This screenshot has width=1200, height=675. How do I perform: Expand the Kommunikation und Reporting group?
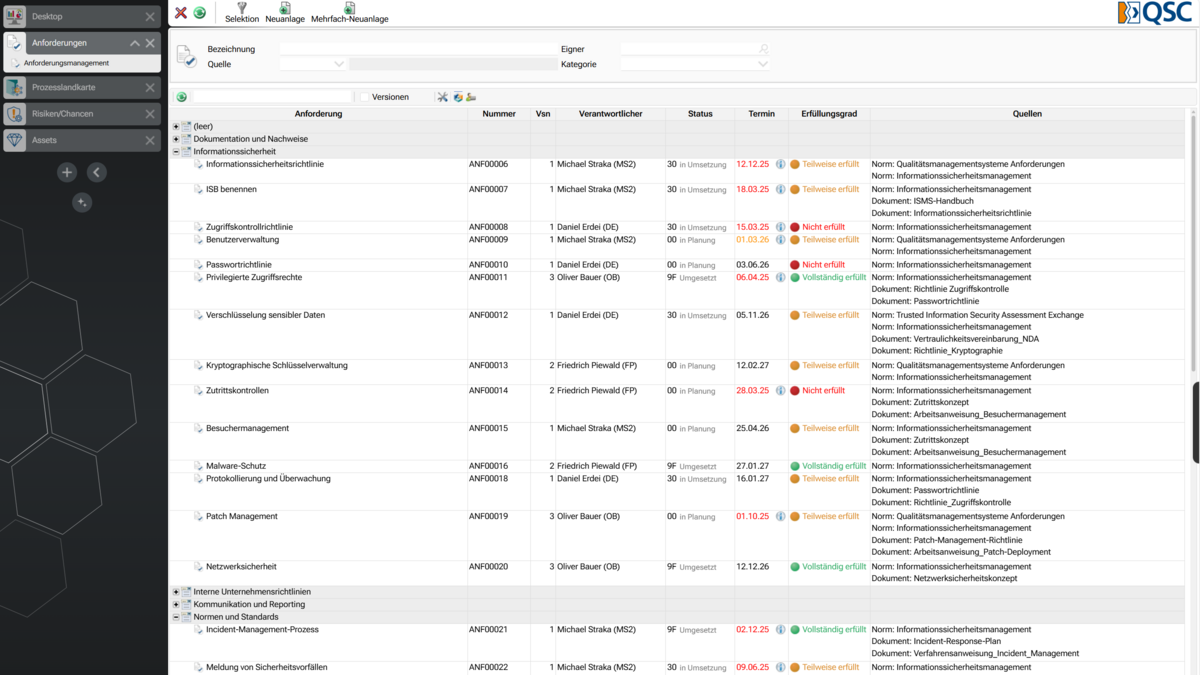[176, 605]
